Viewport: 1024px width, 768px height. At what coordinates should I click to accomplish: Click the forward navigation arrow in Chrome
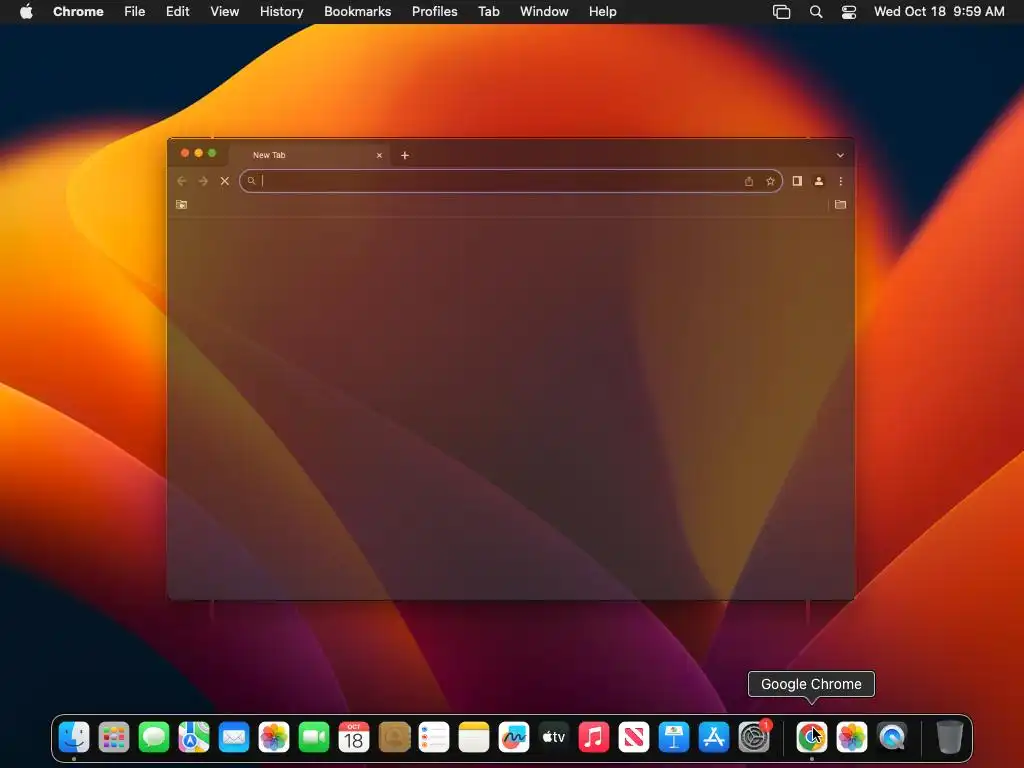coord(203,181)
